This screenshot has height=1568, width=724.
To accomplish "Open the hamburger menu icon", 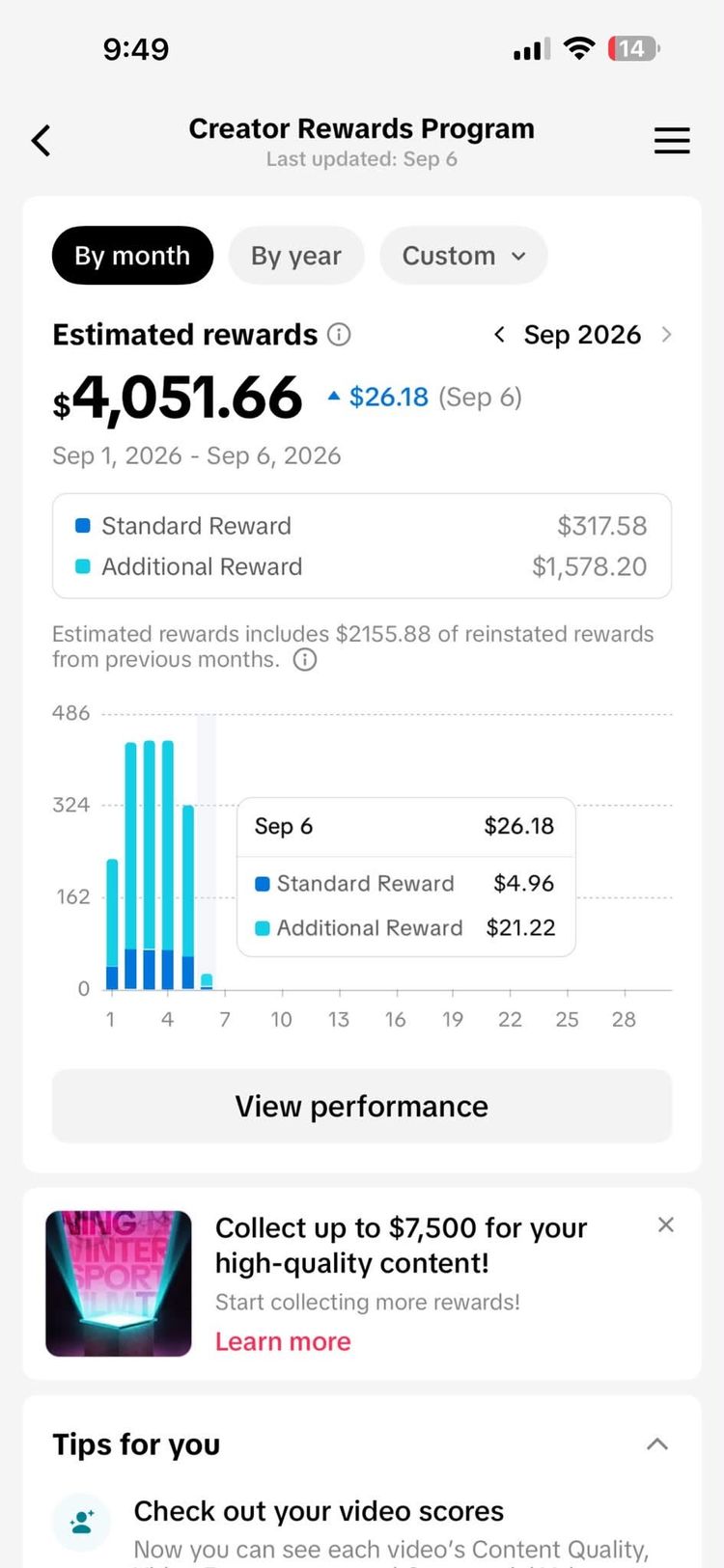I will pyautogui.click(x=672, y=141).
